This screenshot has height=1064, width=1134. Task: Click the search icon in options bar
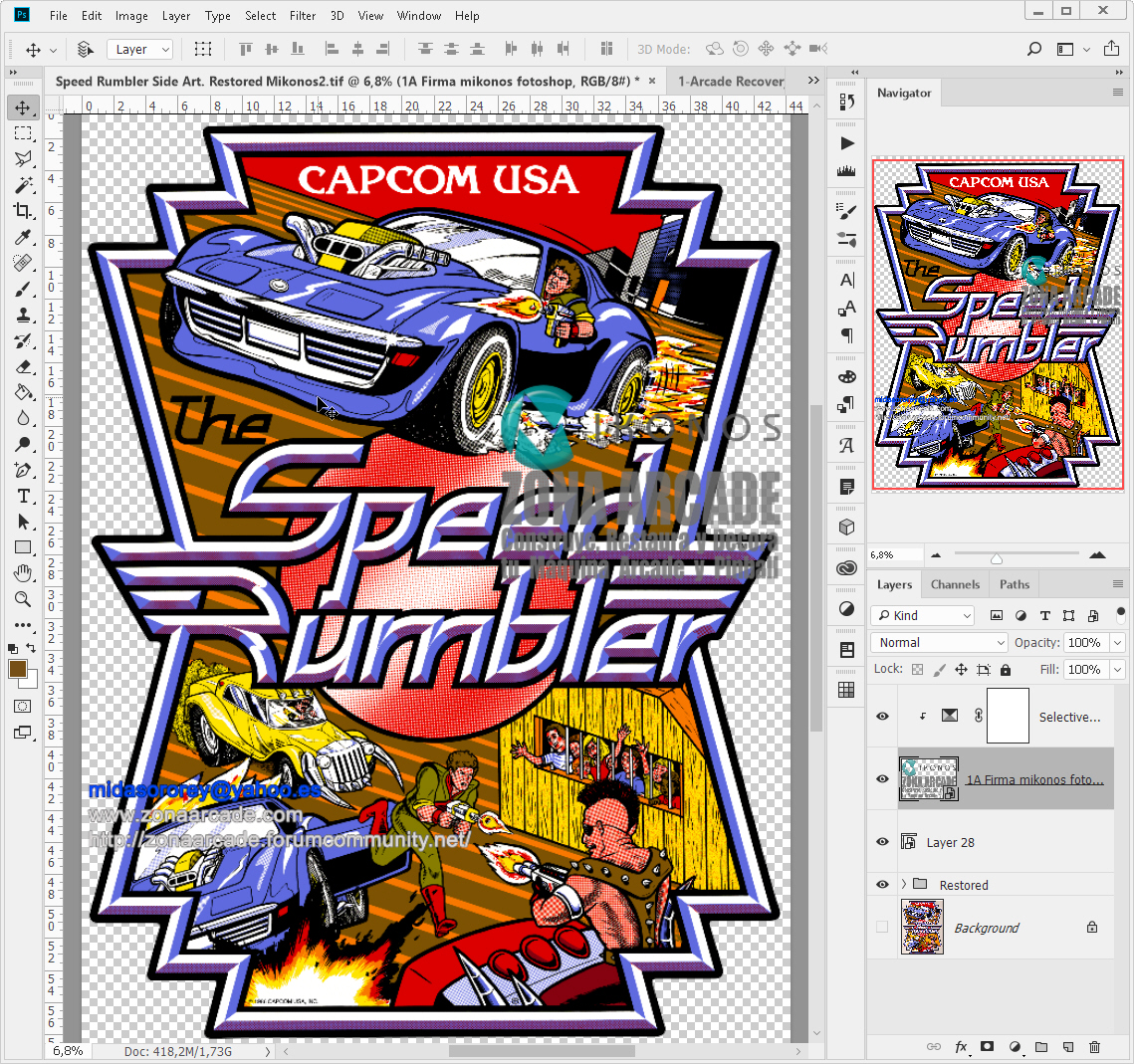[x=1034, y=49]
